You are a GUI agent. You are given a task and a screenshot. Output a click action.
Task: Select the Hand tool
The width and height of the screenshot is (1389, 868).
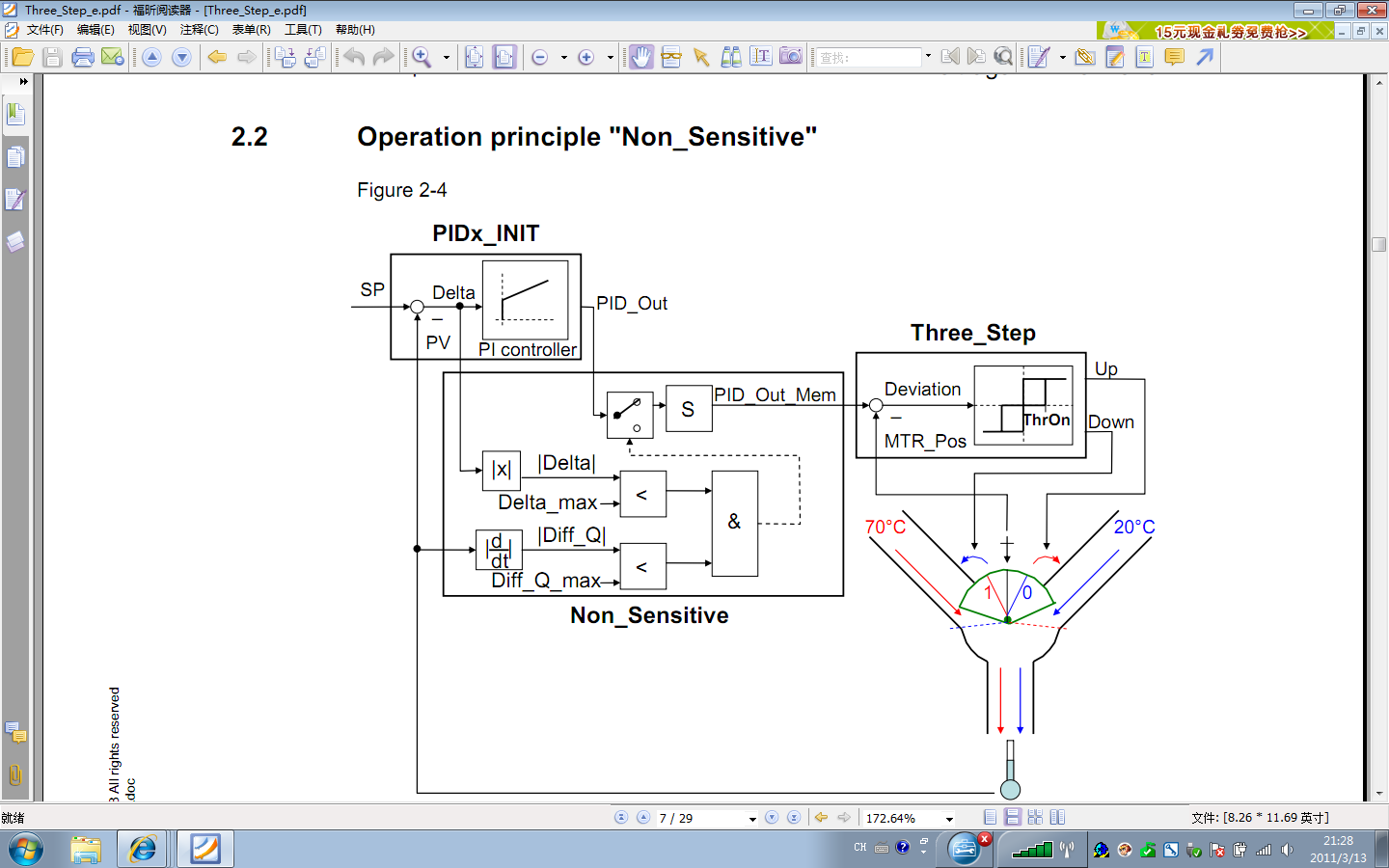click(x=640, y=57)
